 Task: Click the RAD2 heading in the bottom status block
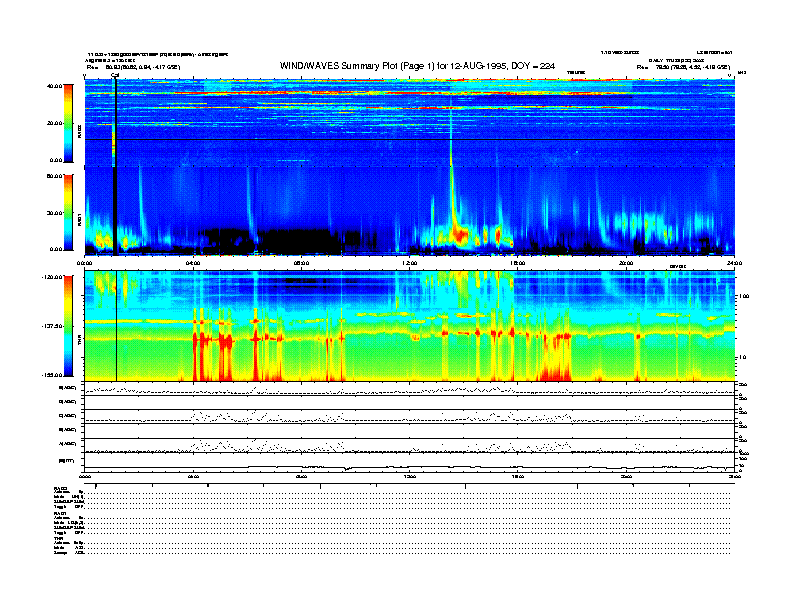(x=61, y=488)
